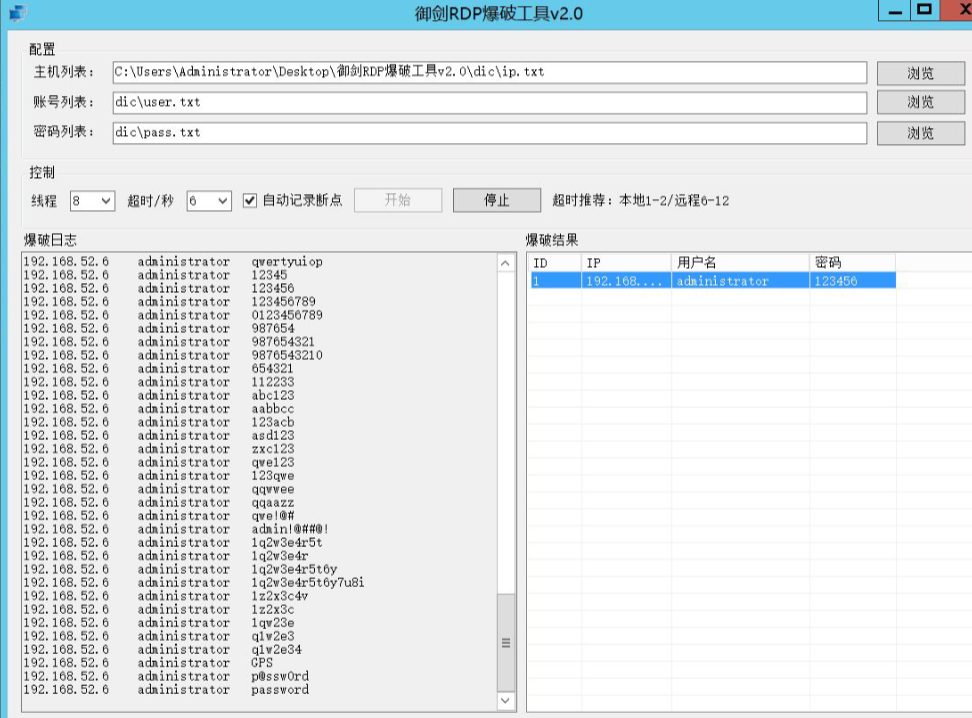Select the first row in 爆破结果 table

coord(712,282)
